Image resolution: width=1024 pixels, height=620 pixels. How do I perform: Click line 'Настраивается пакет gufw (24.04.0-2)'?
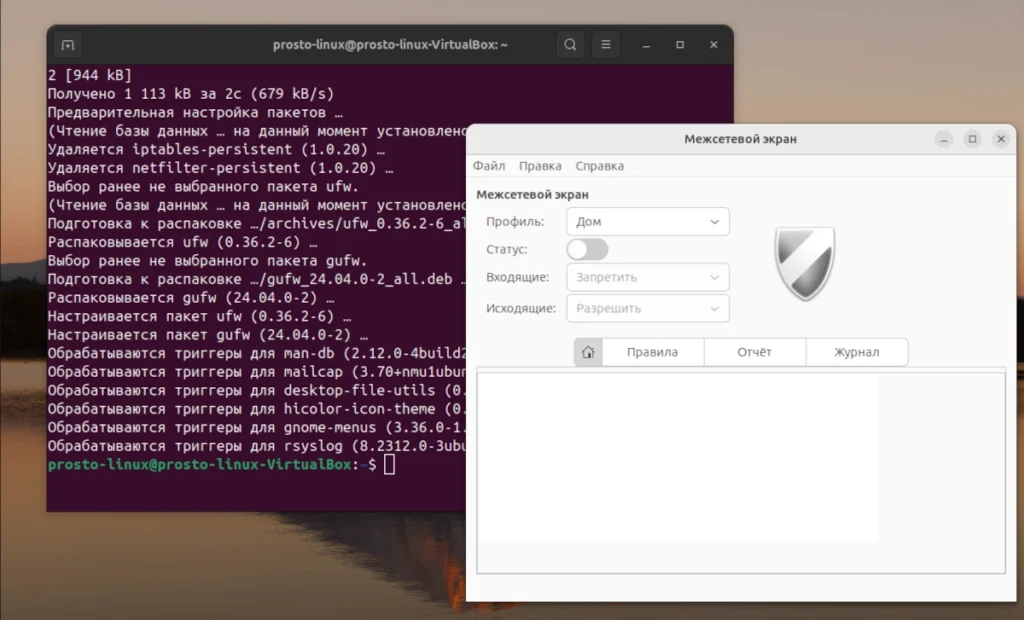(208, 334)
